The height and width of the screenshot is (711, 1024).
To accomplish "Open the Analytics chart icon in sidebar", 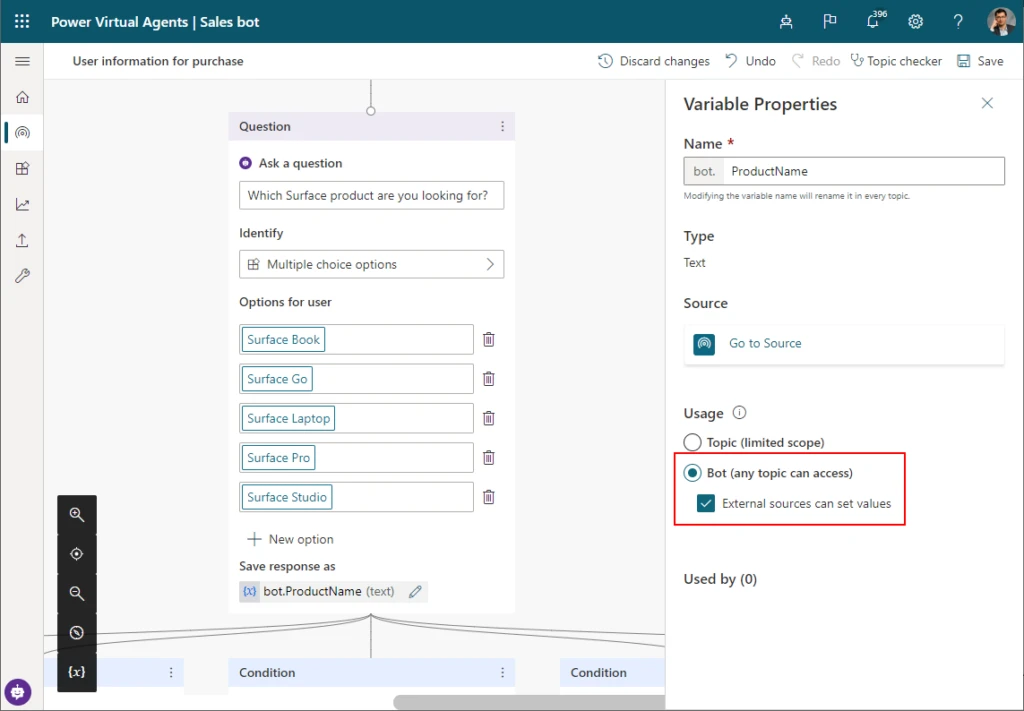I will [22, 205].
